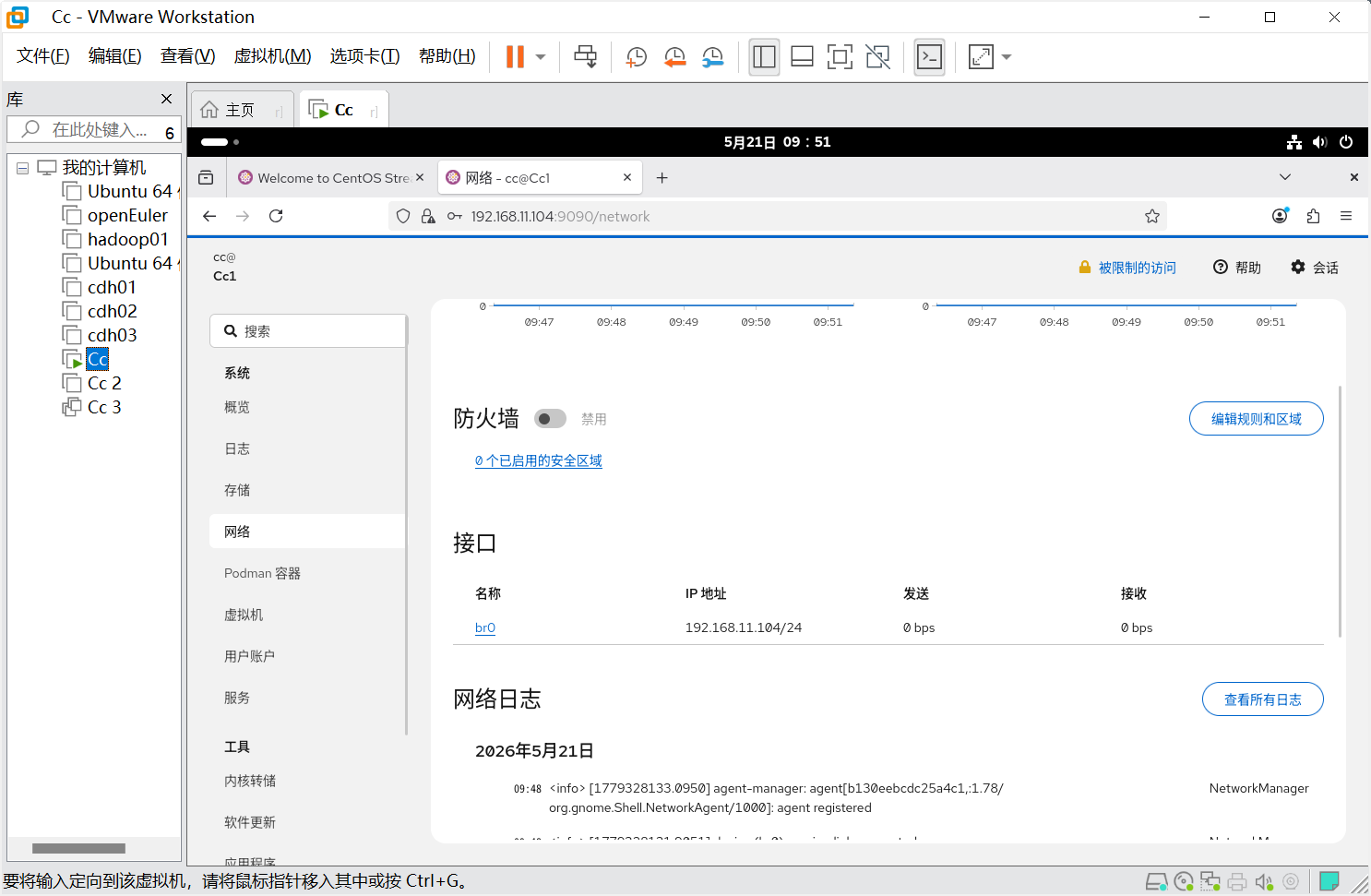
Task: Toggle the 防火墙 switch on
Action: tap(550, 419)
